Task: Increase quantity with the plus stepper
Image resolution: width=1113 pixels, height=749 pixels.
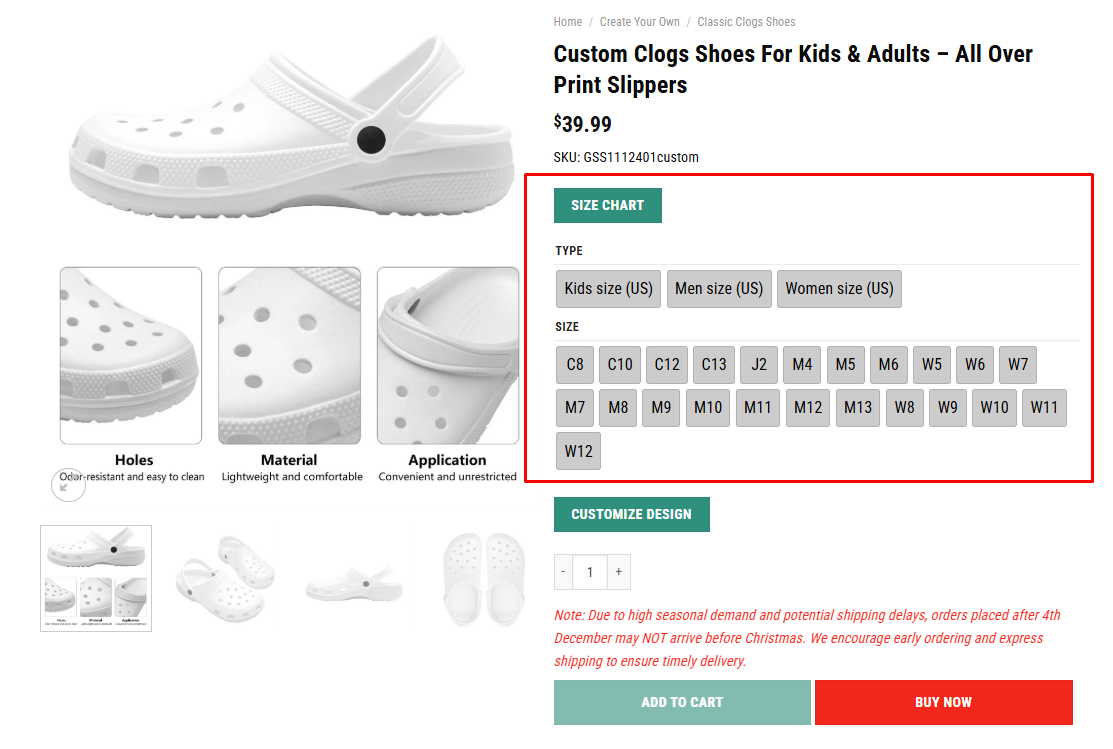Action: (x=618, y=571)
